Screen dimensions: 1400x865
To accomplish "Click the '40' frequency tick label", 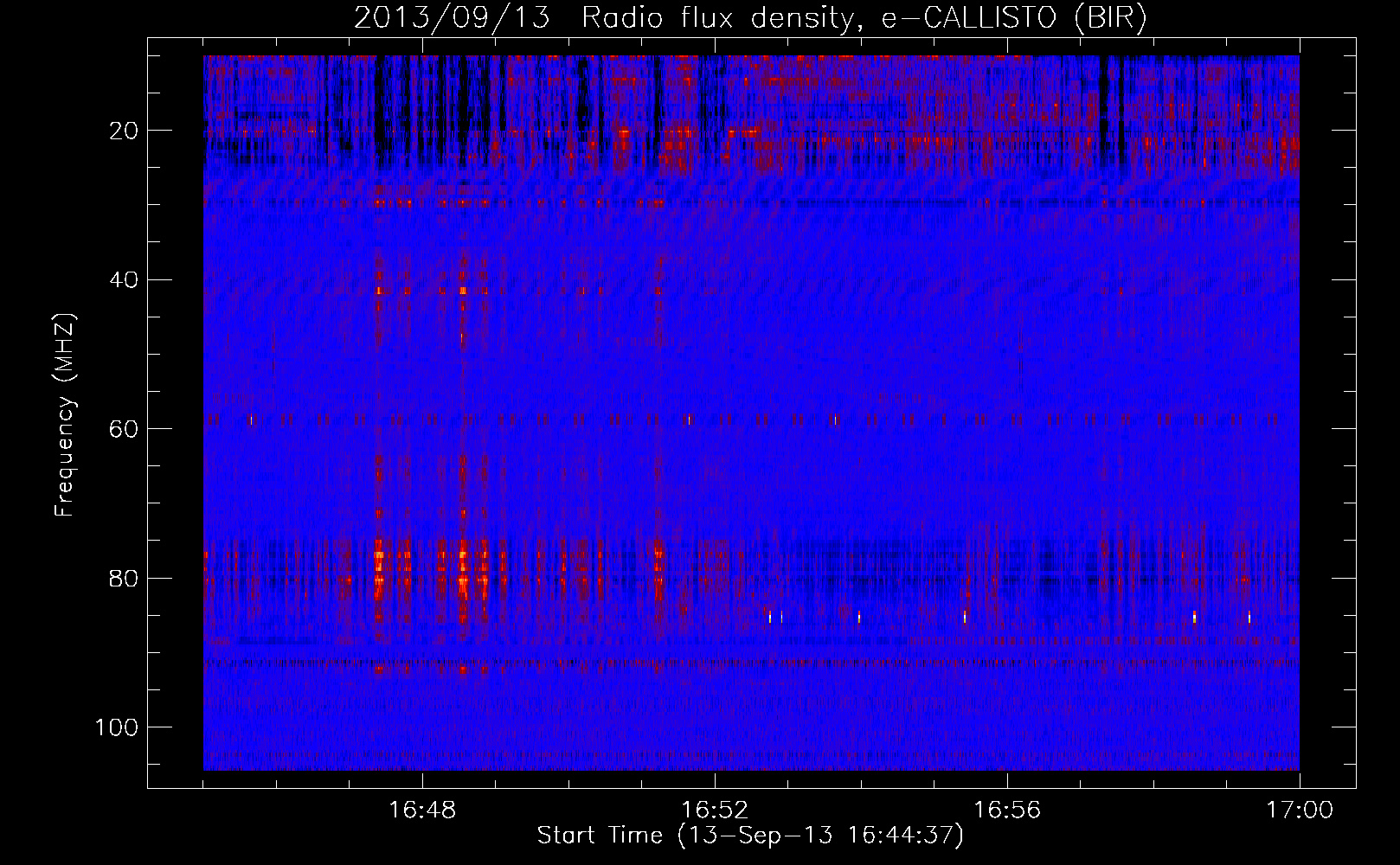I will (x=125, y=280).
